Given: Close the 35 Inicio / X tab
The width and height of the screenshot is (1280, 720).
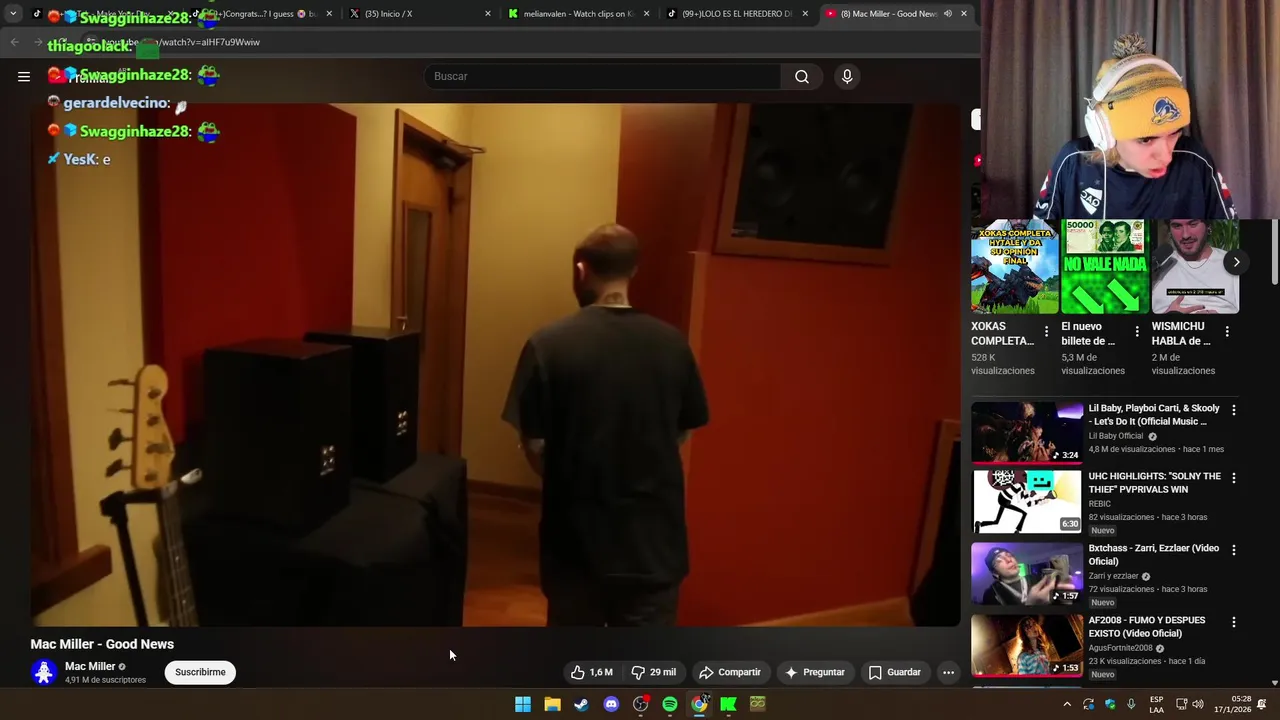Looking at the screenshot, I should (x=488, y=14).
